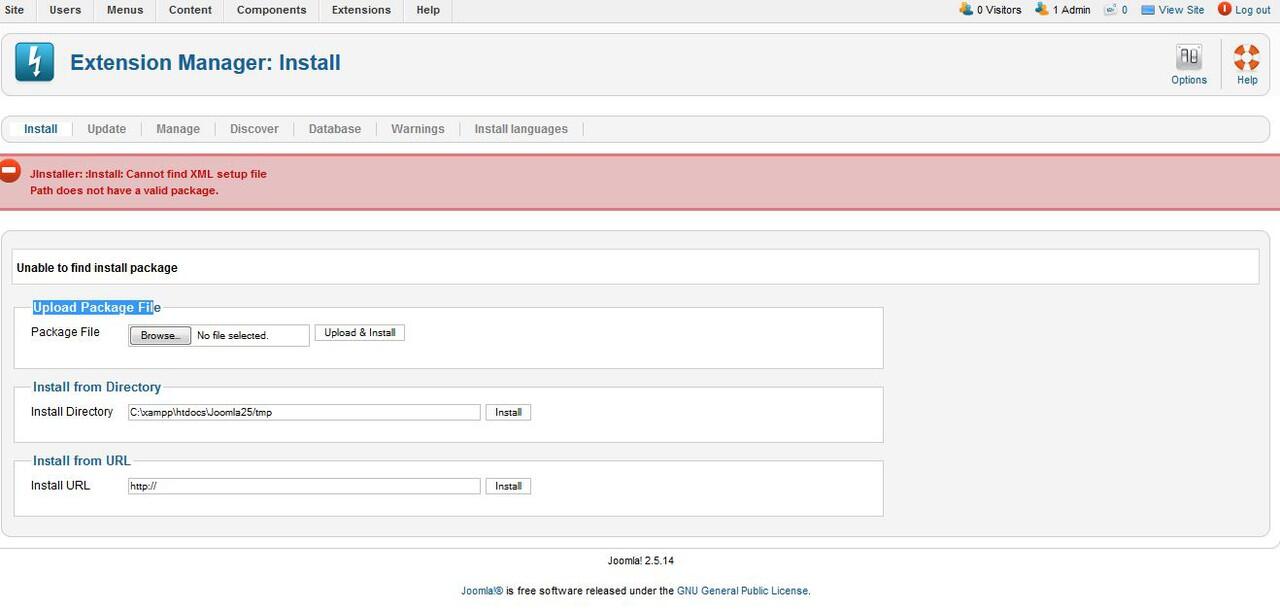
Task: Switch to the Database tab
Action: point(335,129)
